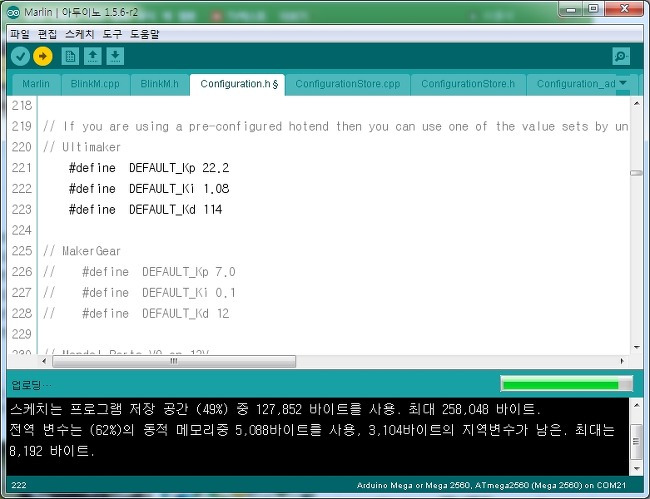Click the line '#define DEFAULT_Ki 1.08'
This screenshot has width=650, height=499.
click(149, 189)
